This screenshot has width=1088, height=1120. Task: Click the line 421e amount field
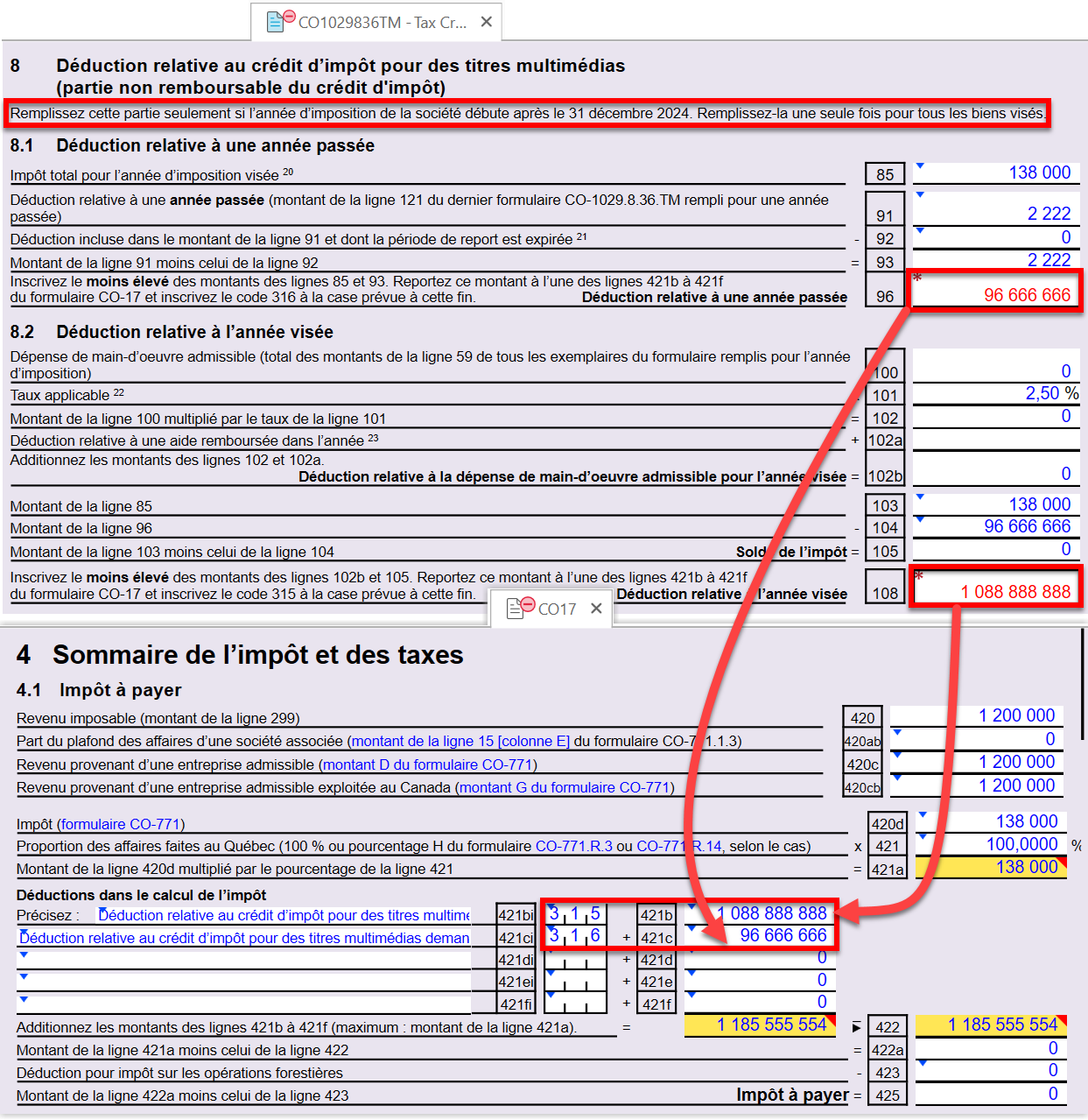coord(758,981)
